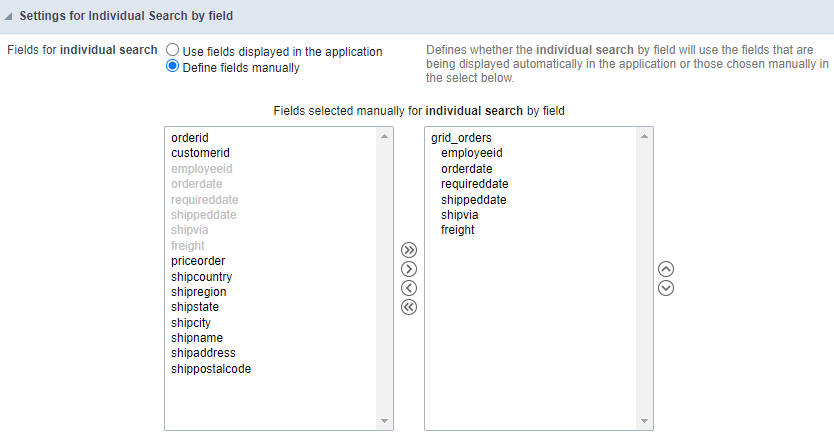This screenshot has height=433, width=834.
Task: Select priceorder in the available fields
Action: tap(198, 261)
